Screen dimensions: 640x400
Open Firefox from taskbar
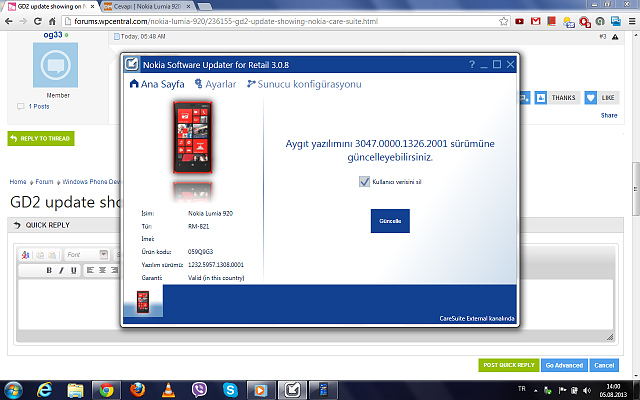(138, 390)
